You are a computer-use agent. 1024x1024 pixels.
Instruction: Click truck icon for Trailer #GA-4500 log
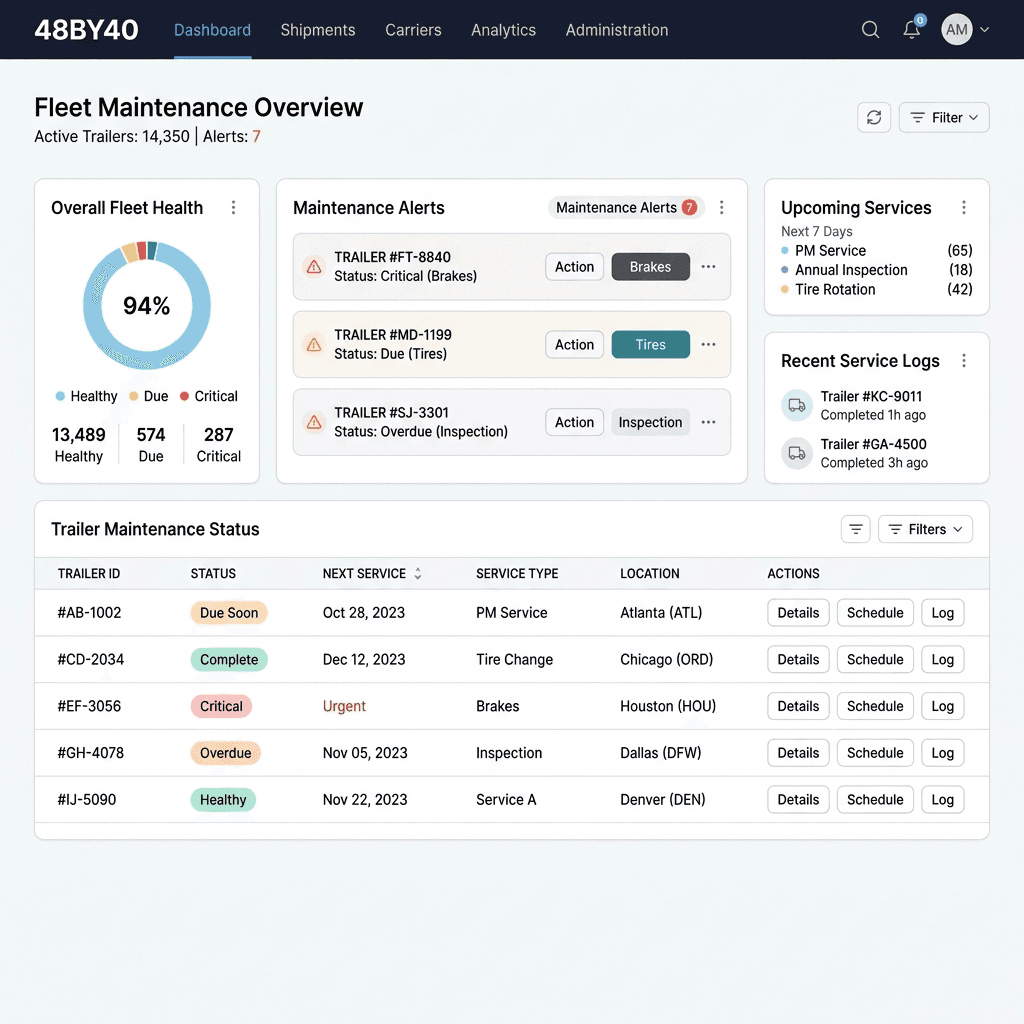[x=797, y=453]
